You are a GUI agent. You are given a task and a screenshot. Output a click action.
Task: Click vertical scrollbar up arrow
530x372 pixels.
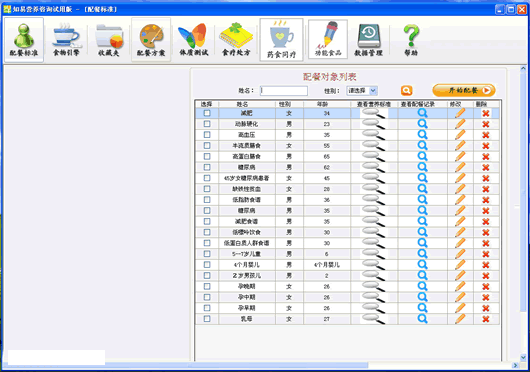pos(523,69)
